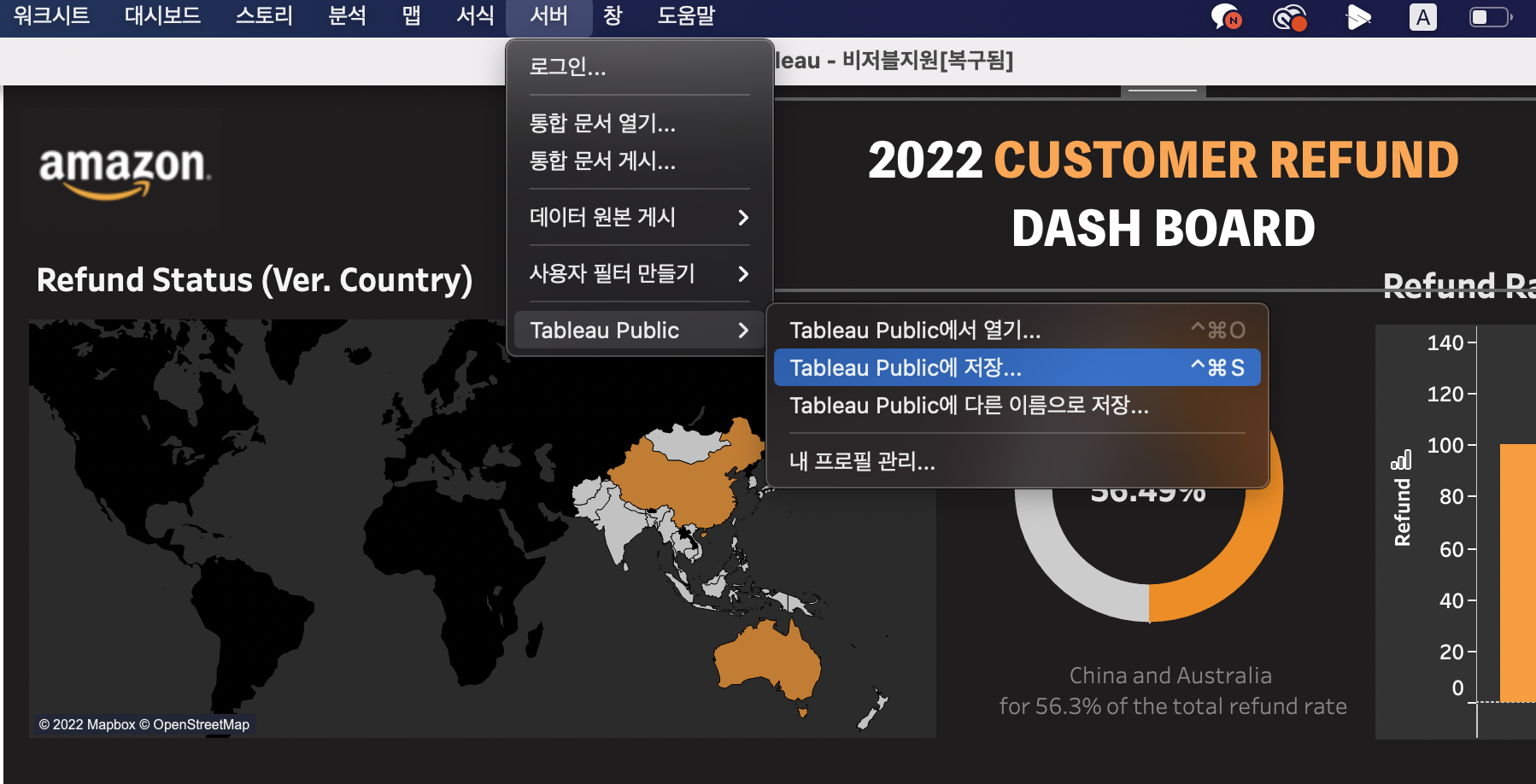Click the play-shaped status icon in menu bar
Image resolution: width=1536 pixels, height=784 pixels.
click(1357, 17)
